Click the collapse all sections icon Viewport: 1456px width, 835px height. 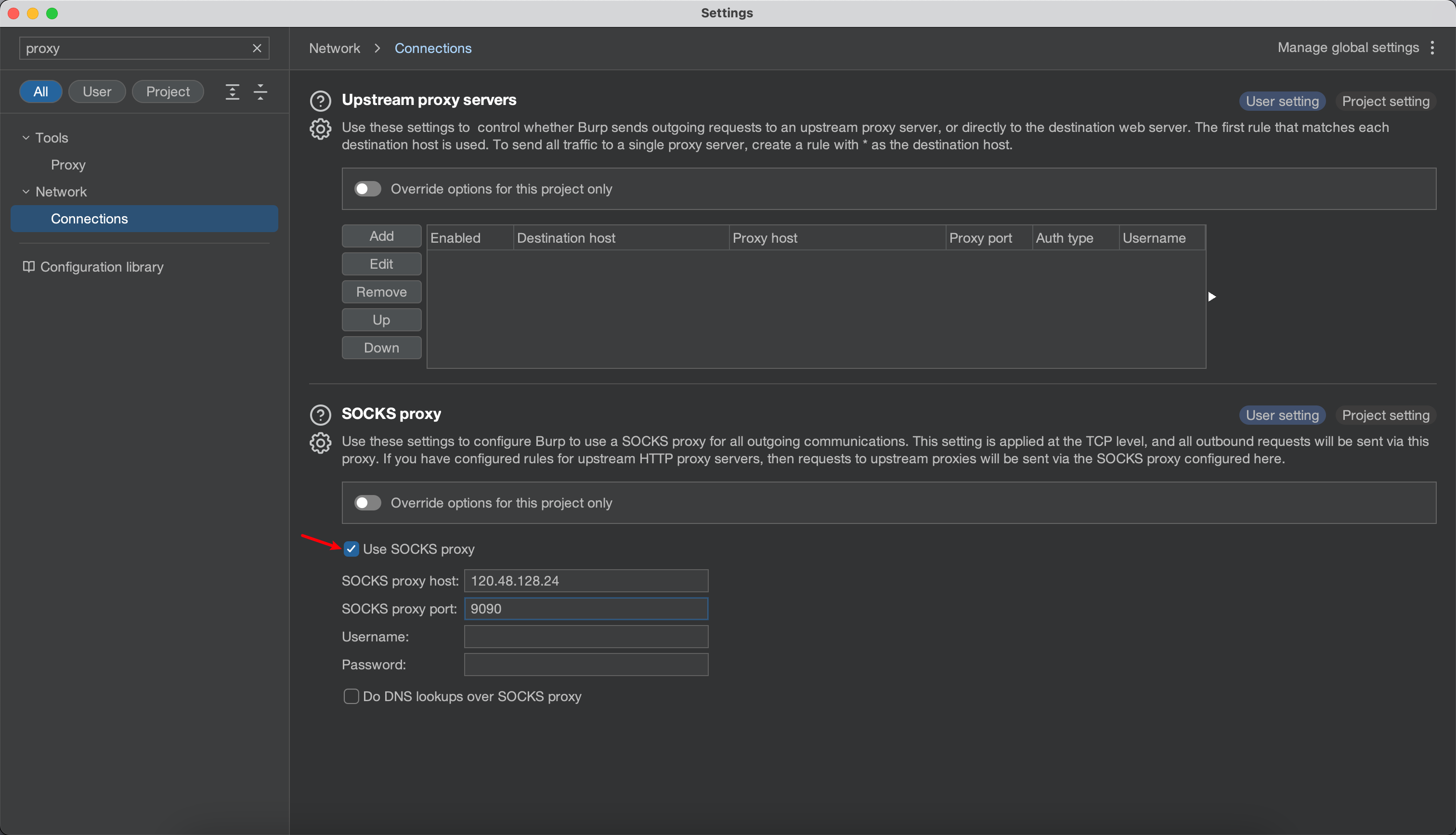(x=260, y=92)
